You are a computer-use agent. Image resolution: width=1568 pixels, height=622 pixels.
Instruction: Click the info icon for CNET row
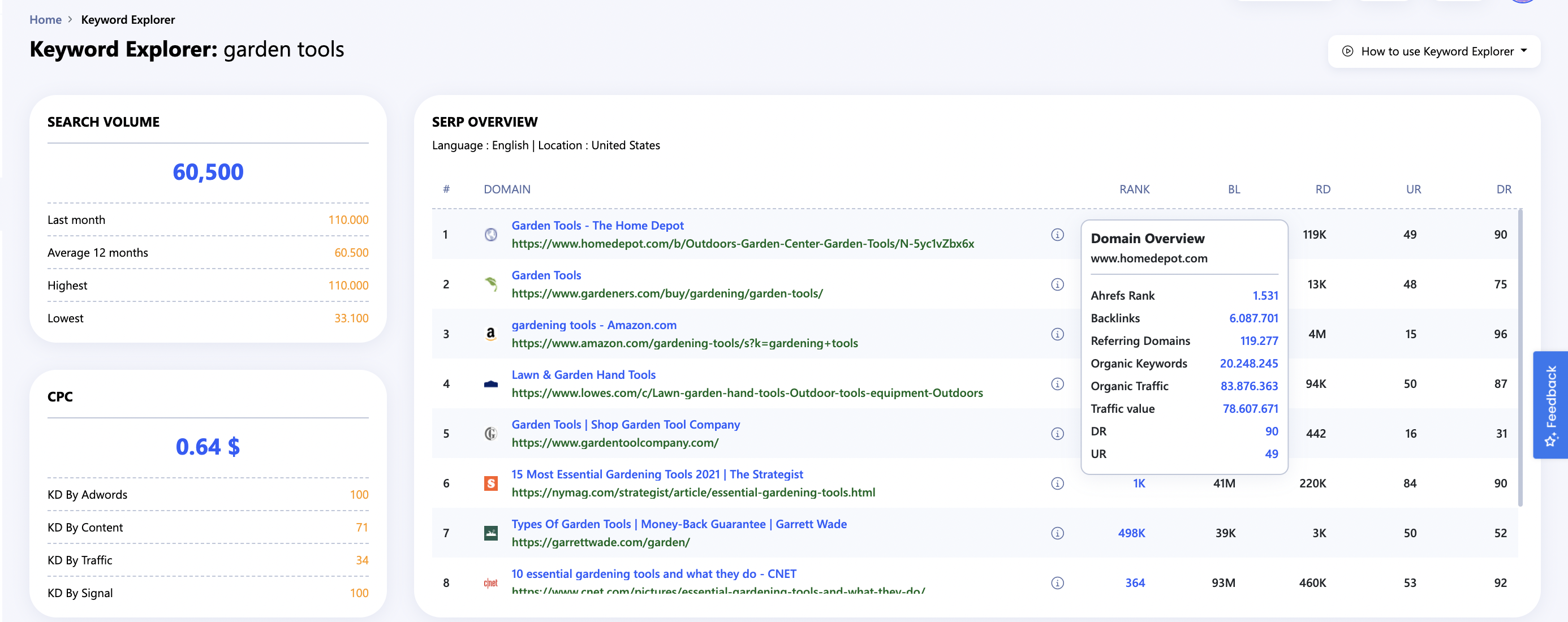(x=1057, y=583)
